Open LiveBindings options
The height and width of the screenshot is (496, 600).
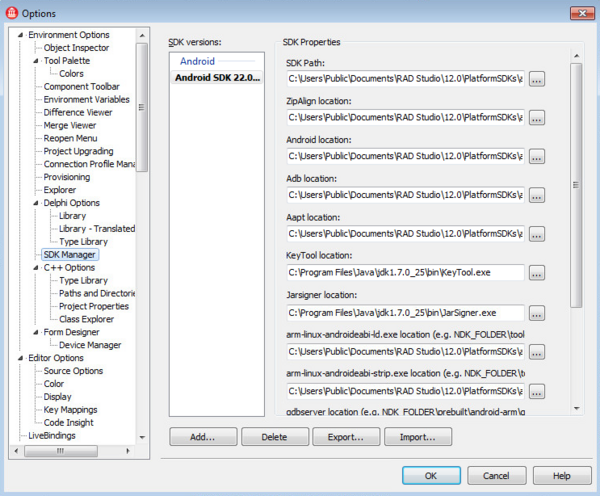pyautogui.click(x=52, y=436)
